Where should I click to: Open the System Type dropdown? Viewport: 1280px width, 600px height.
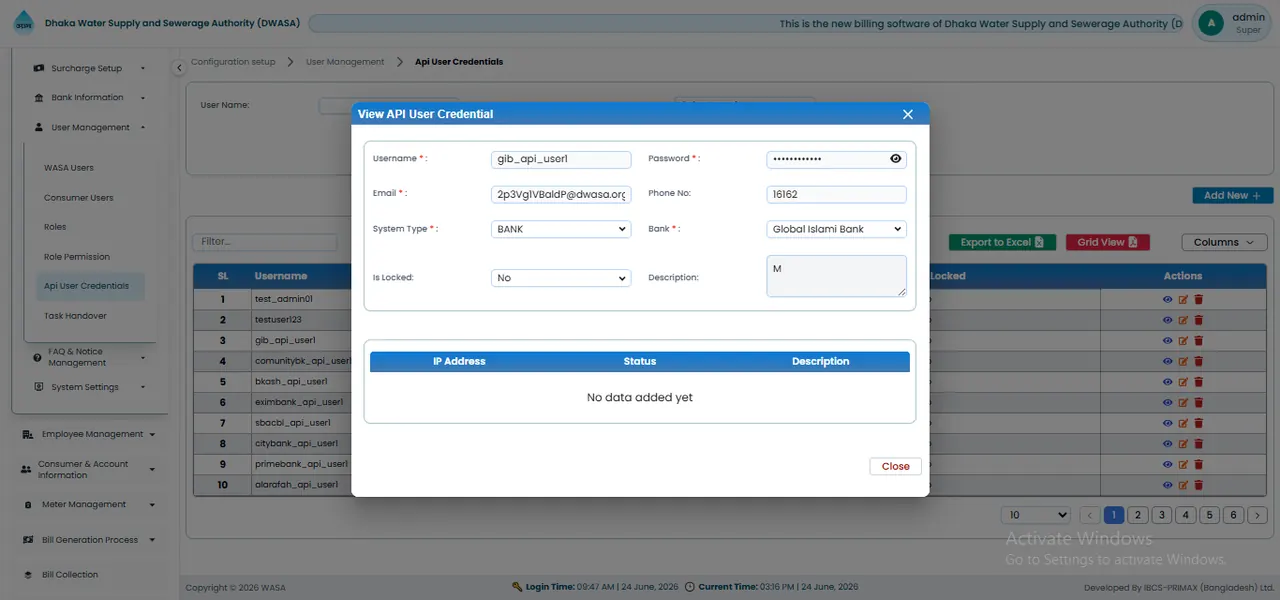561,229
